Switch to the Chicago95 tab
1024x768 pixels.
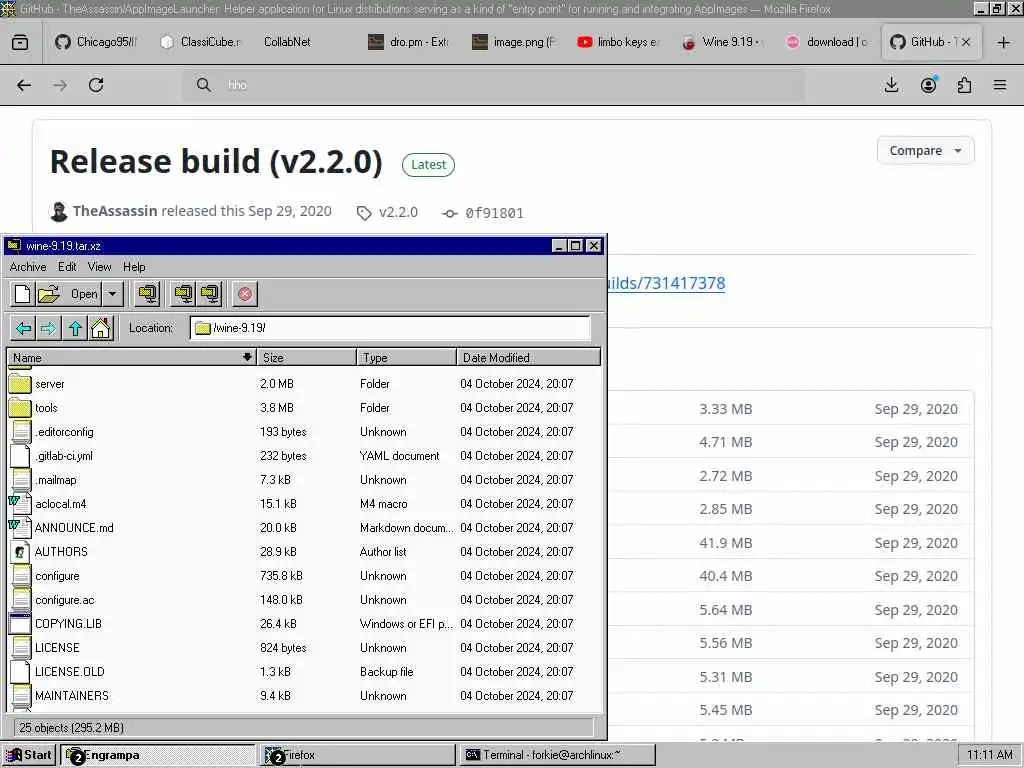point(97,42)
